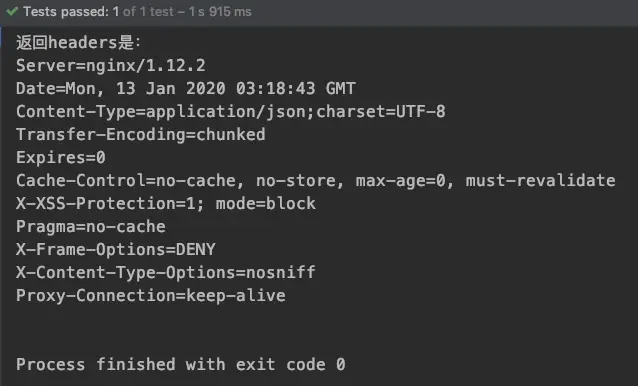Image resolution: width=638 pixels, height=386 pixels.
Task: Click the '1 s 915 ms' test duration
Action: (x=220, y=11)
